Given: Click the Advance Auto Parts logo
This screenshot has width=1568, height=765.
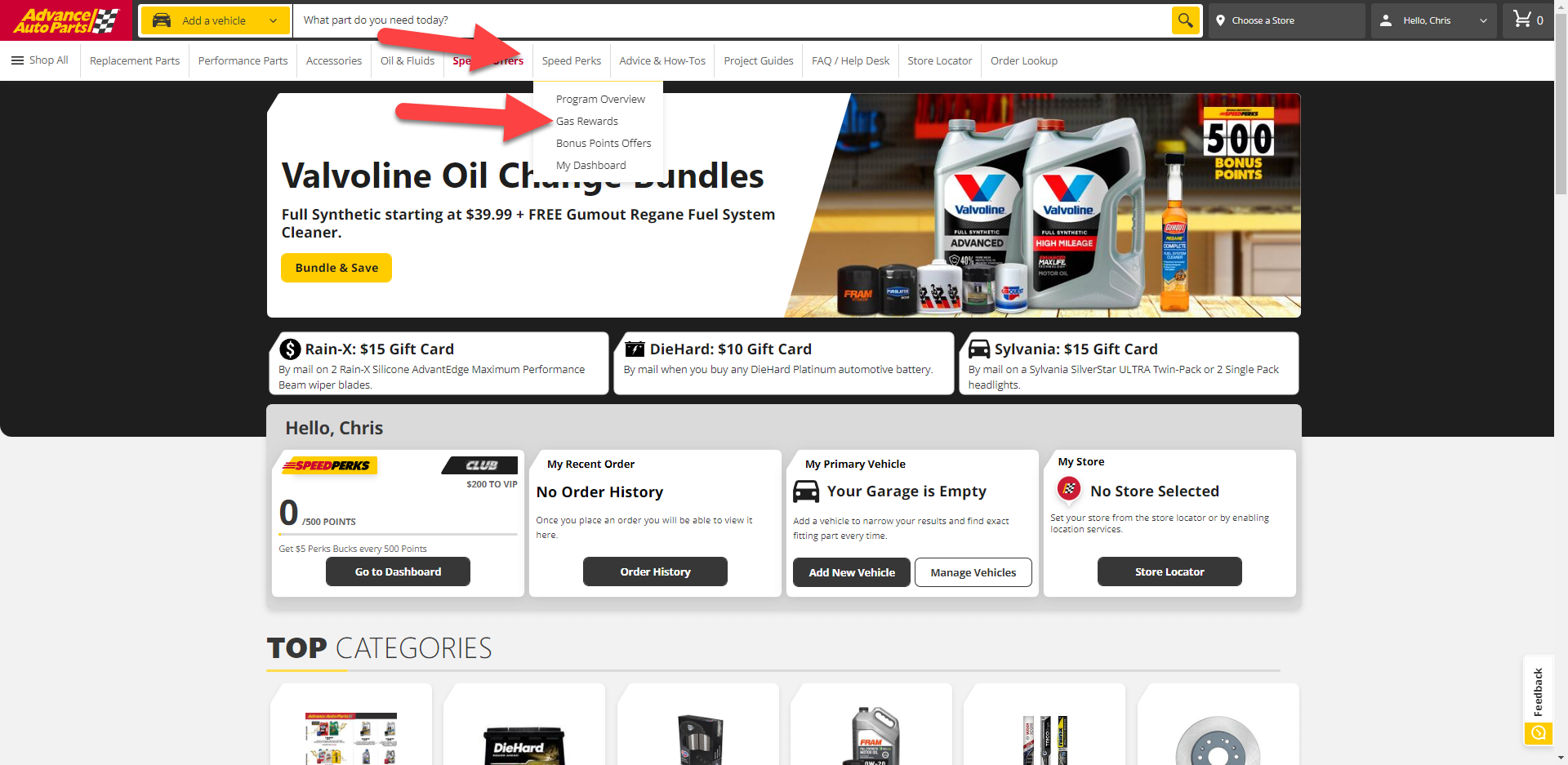Looking at the screenshot, I should [65, 20].
